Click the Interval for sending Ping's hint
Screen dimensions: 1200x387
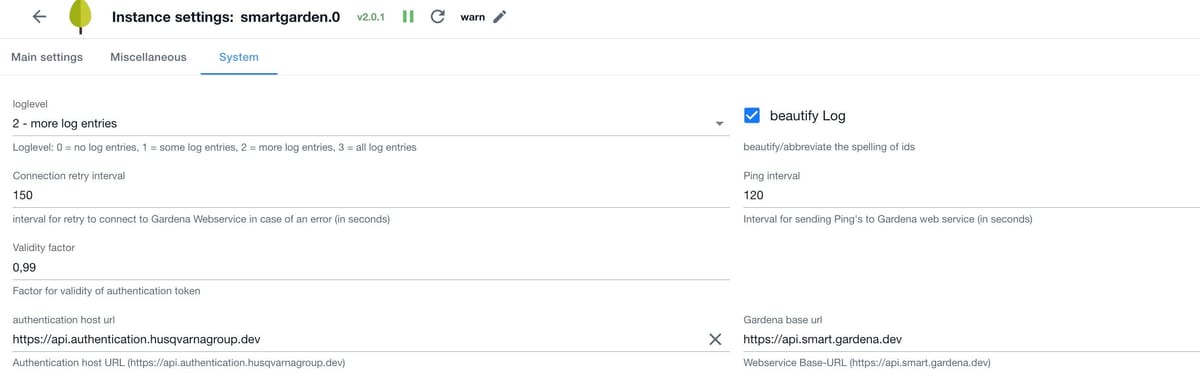pos(888,219)
